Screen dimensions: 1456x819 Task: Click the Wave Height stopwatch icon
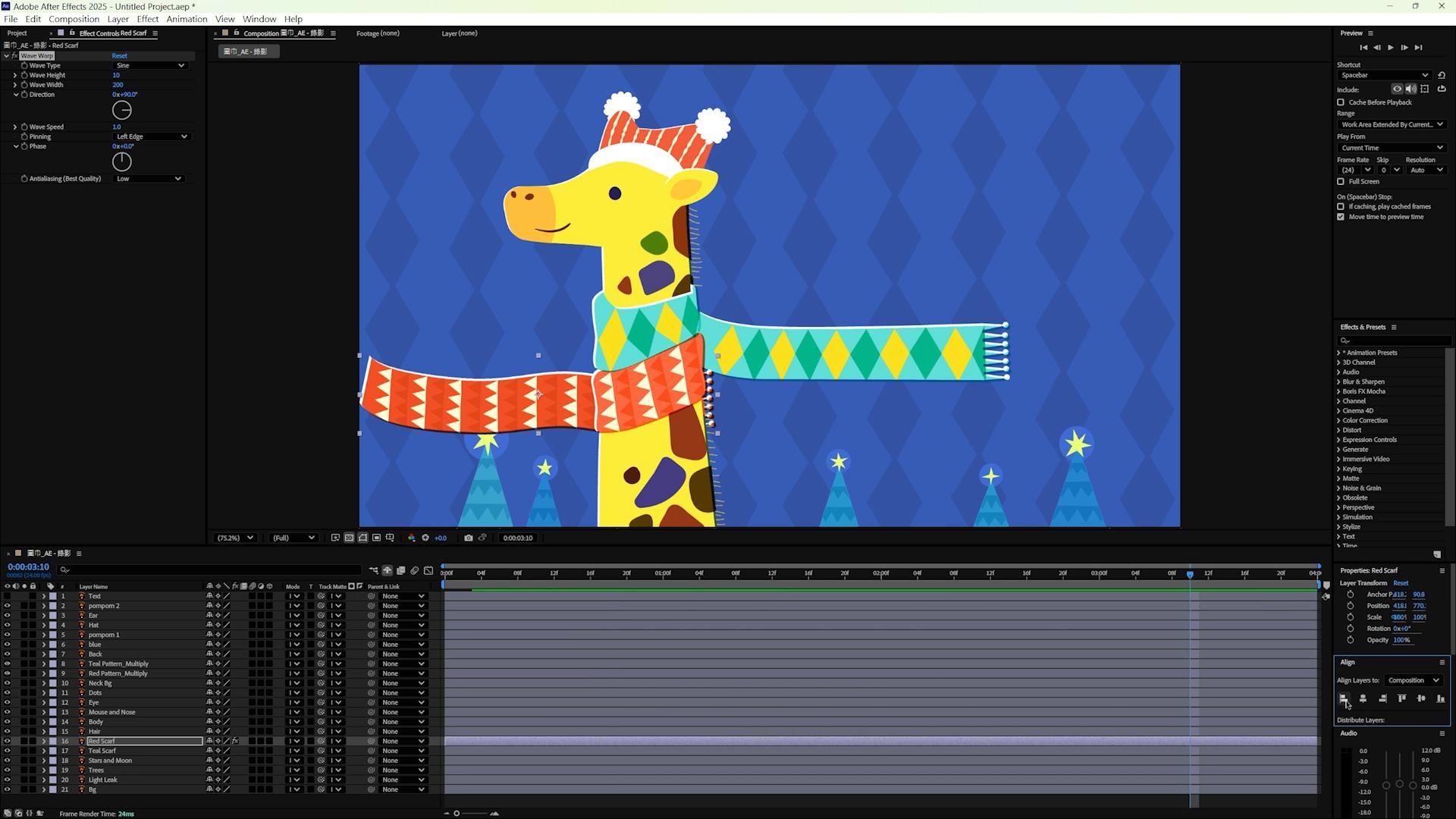(x=24, y=75)
